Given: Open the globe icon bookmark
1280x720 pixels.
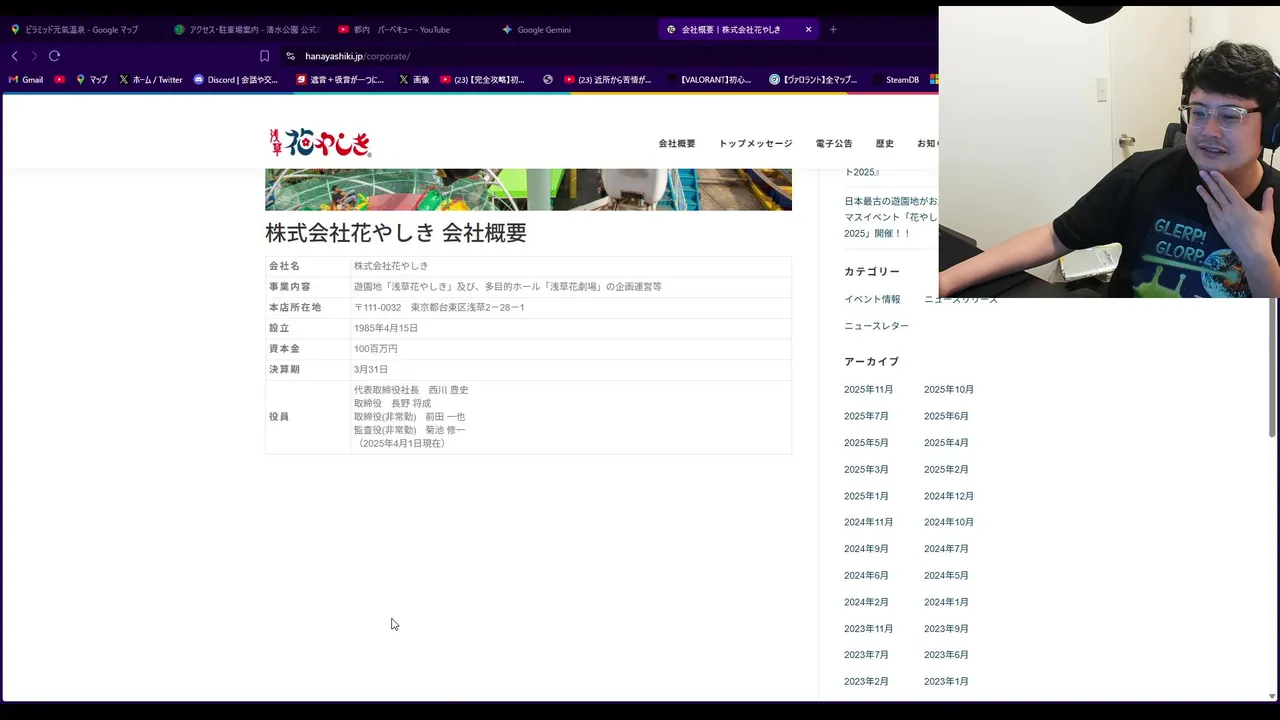Looking at the screenshot, I should (x=548, y=79).
